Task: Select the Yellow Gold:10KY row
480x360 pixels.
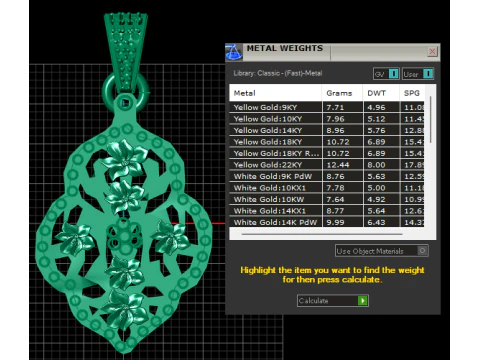Action: [327, 119]
